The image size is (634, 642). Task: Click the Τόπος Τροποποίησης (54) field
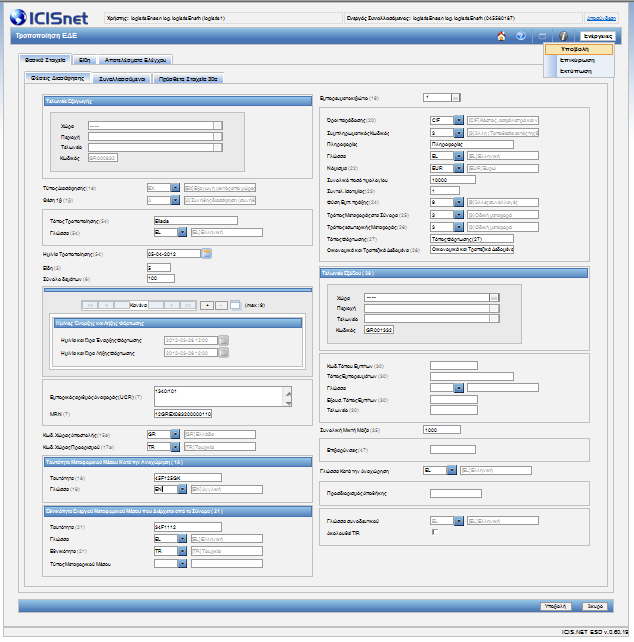point(196,221)
